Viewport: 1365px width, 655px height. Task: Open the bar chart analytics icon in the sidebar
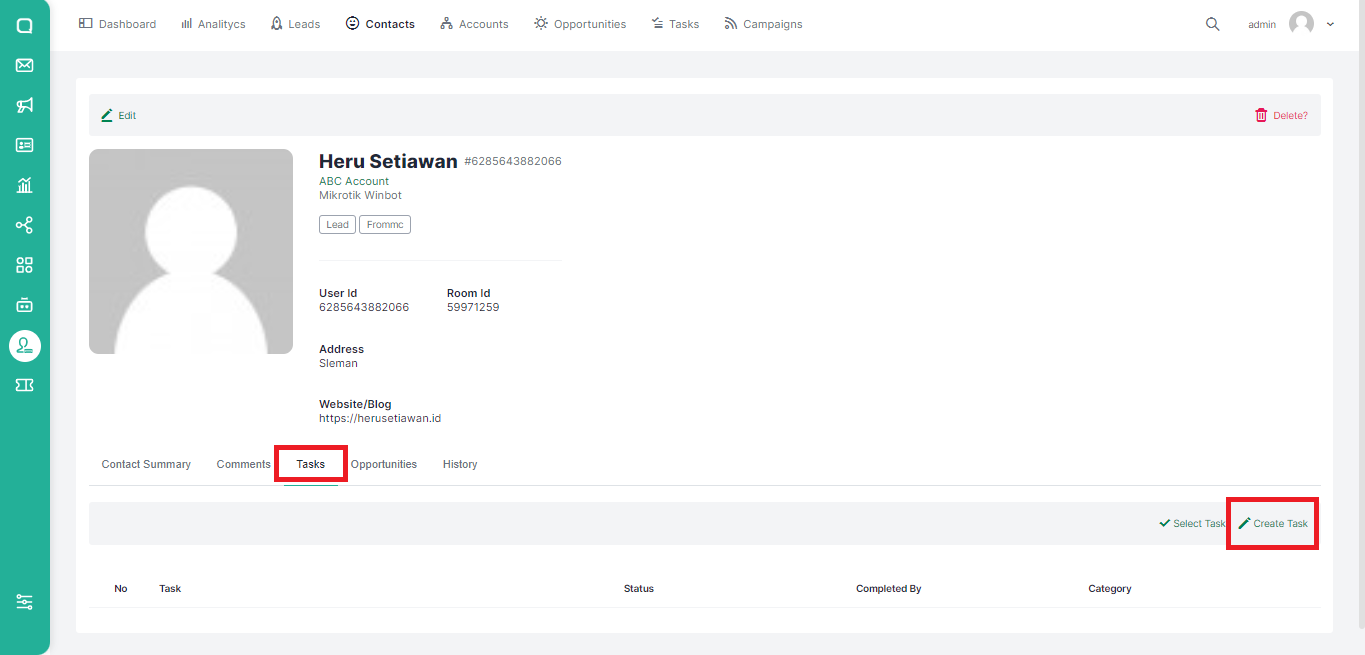[25, 185]
